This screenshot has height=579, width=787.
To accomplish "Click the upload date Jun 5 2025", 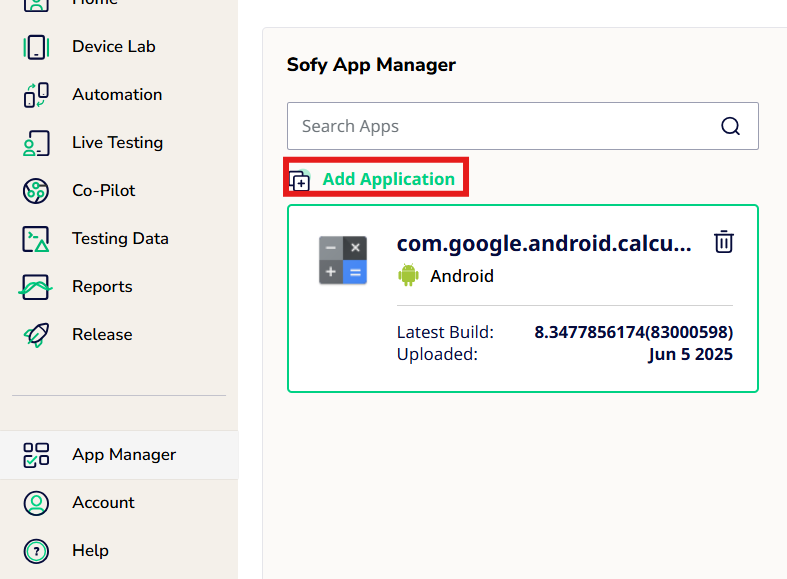I will [x=690, y=354].
